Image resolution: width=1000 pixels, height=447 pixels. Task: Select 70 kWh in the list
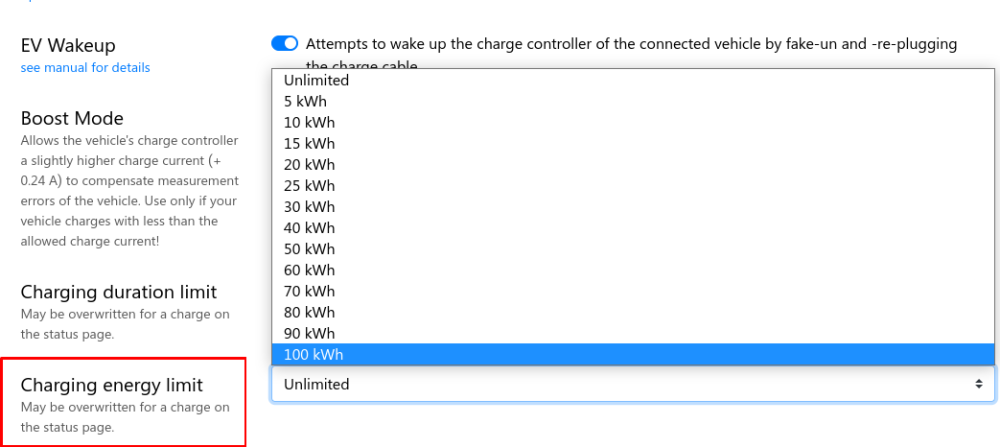(x=309, y=291)
